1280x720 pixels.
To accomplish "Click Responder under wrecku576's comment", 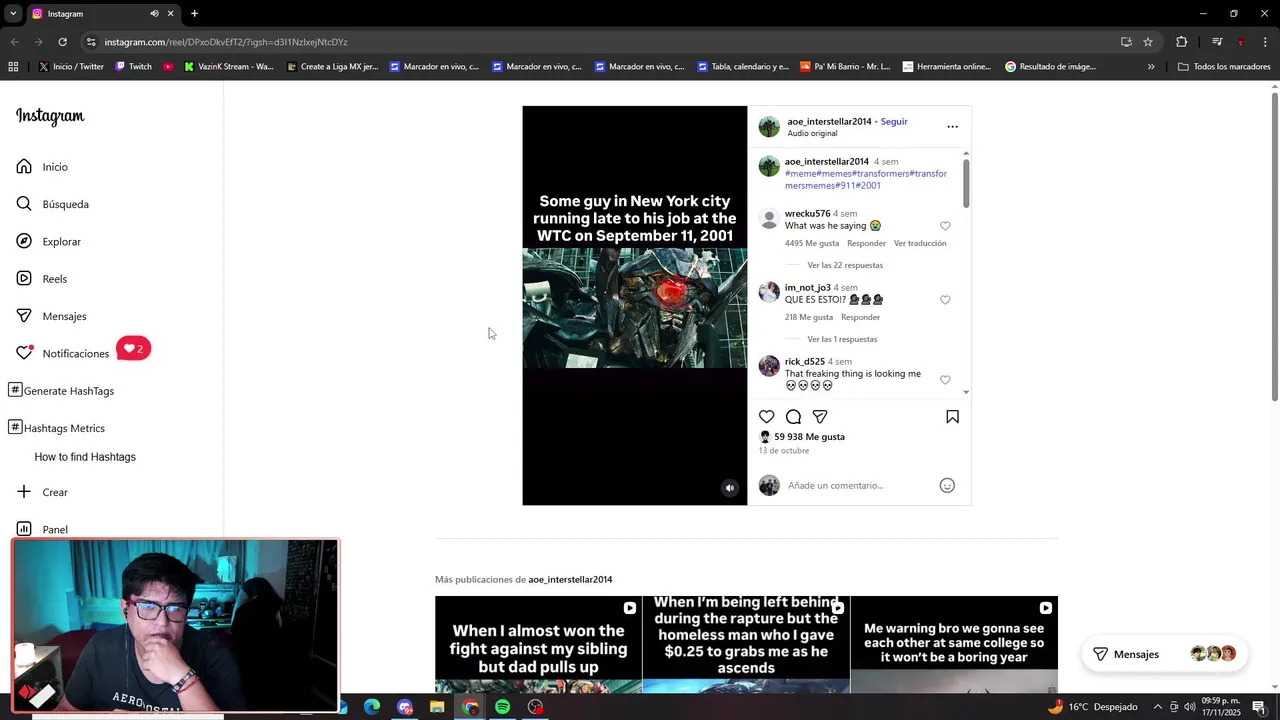I will pyautogui.click(x=866, y=243).
